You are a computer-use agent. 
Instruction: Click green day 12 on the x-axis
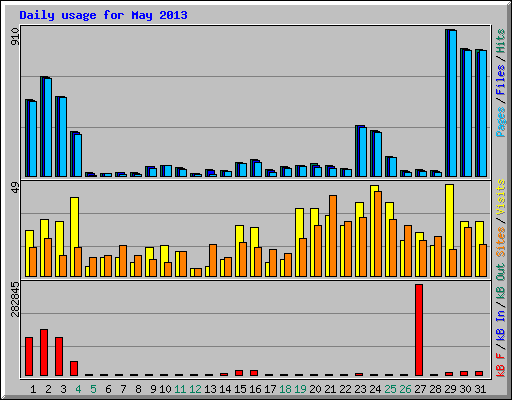[x=195, y=389]
